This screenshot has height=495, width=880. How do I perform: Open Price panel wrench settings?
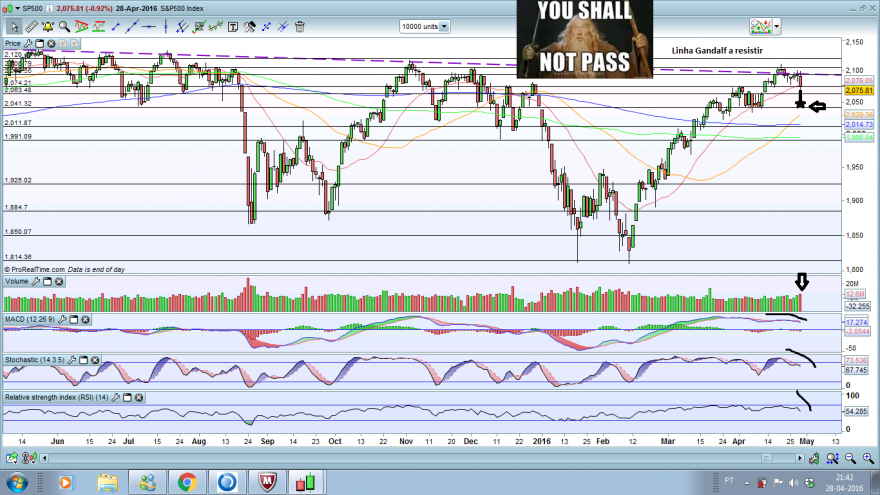click(28, 43)
